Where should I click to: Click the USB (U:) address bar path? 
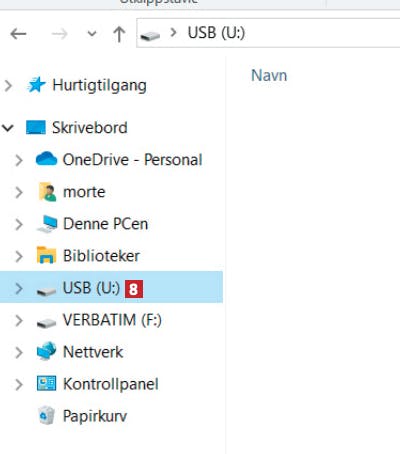[x=216, y=33]
